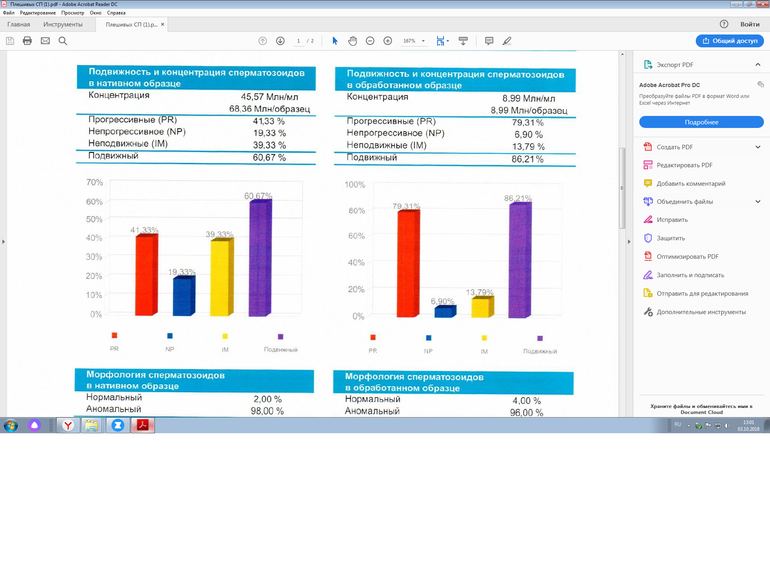Send file by email envelope icon
The height and width of the screenshot is (562, 770).
[45, 41]
